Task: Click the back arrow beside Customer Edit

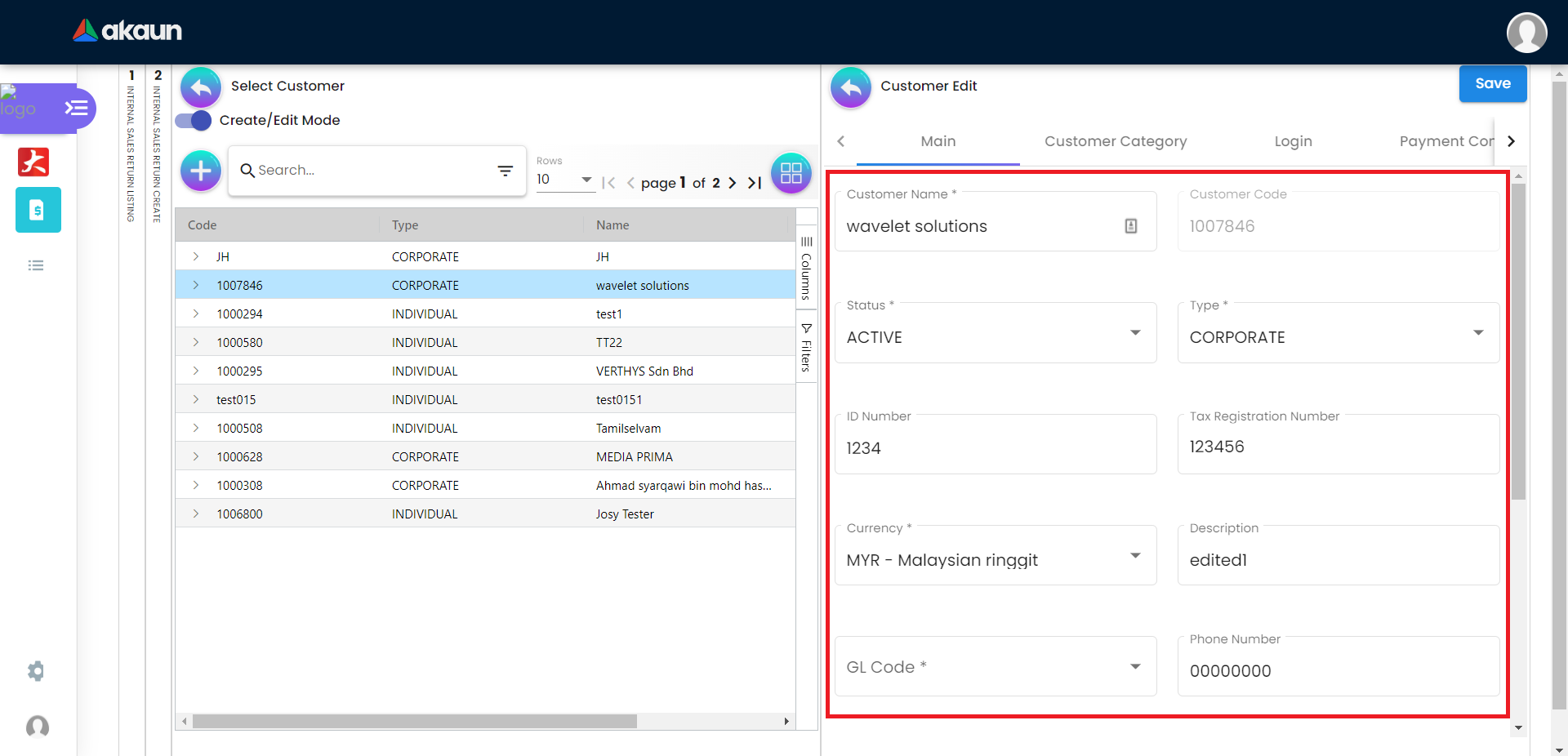Action: pos(850,87)
